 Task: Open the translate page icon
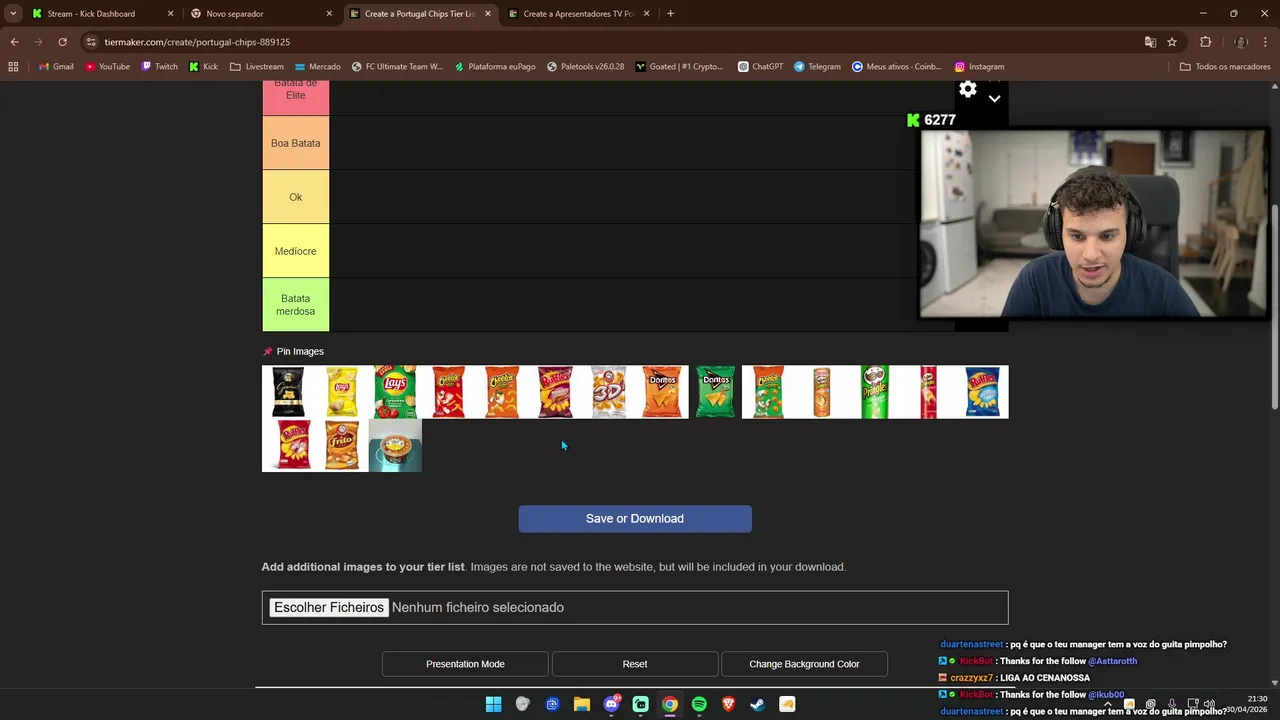[x=1150, y=42]
